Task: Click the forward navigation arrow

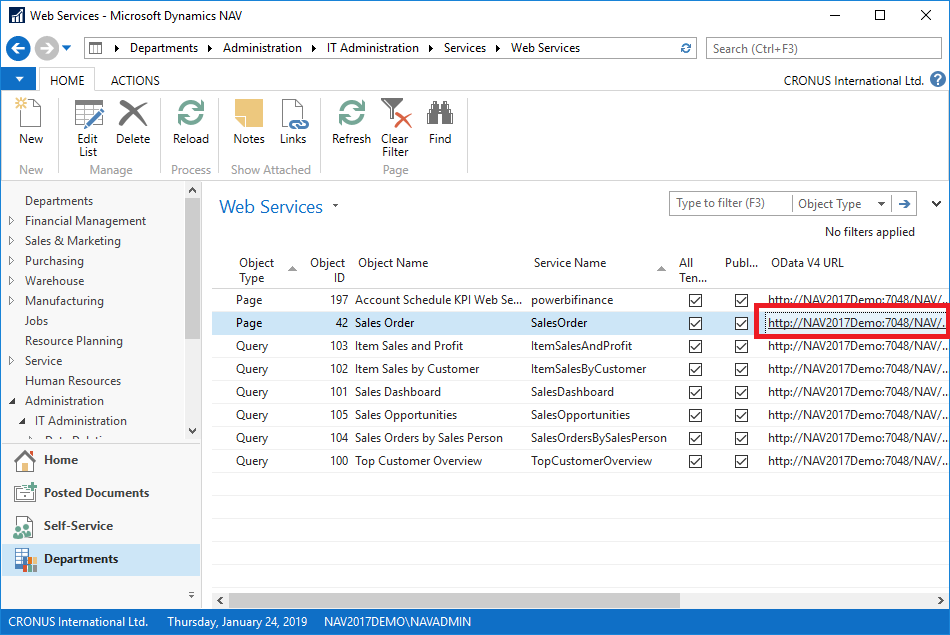Action: (46, 48)
